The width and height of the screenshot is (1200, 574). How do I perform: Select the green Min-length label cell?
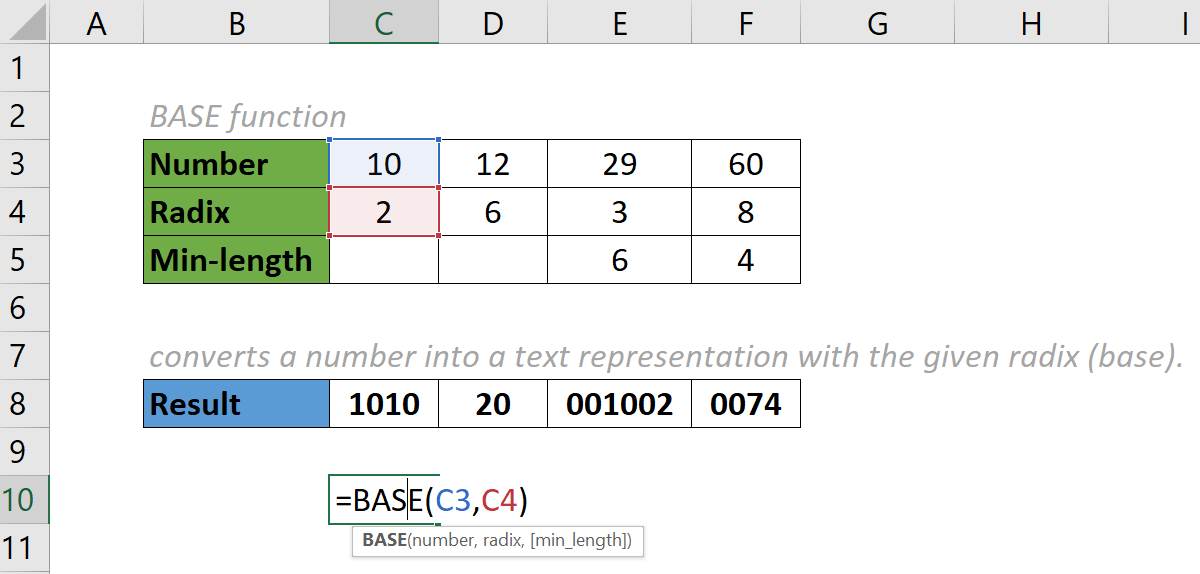point(236,260)
